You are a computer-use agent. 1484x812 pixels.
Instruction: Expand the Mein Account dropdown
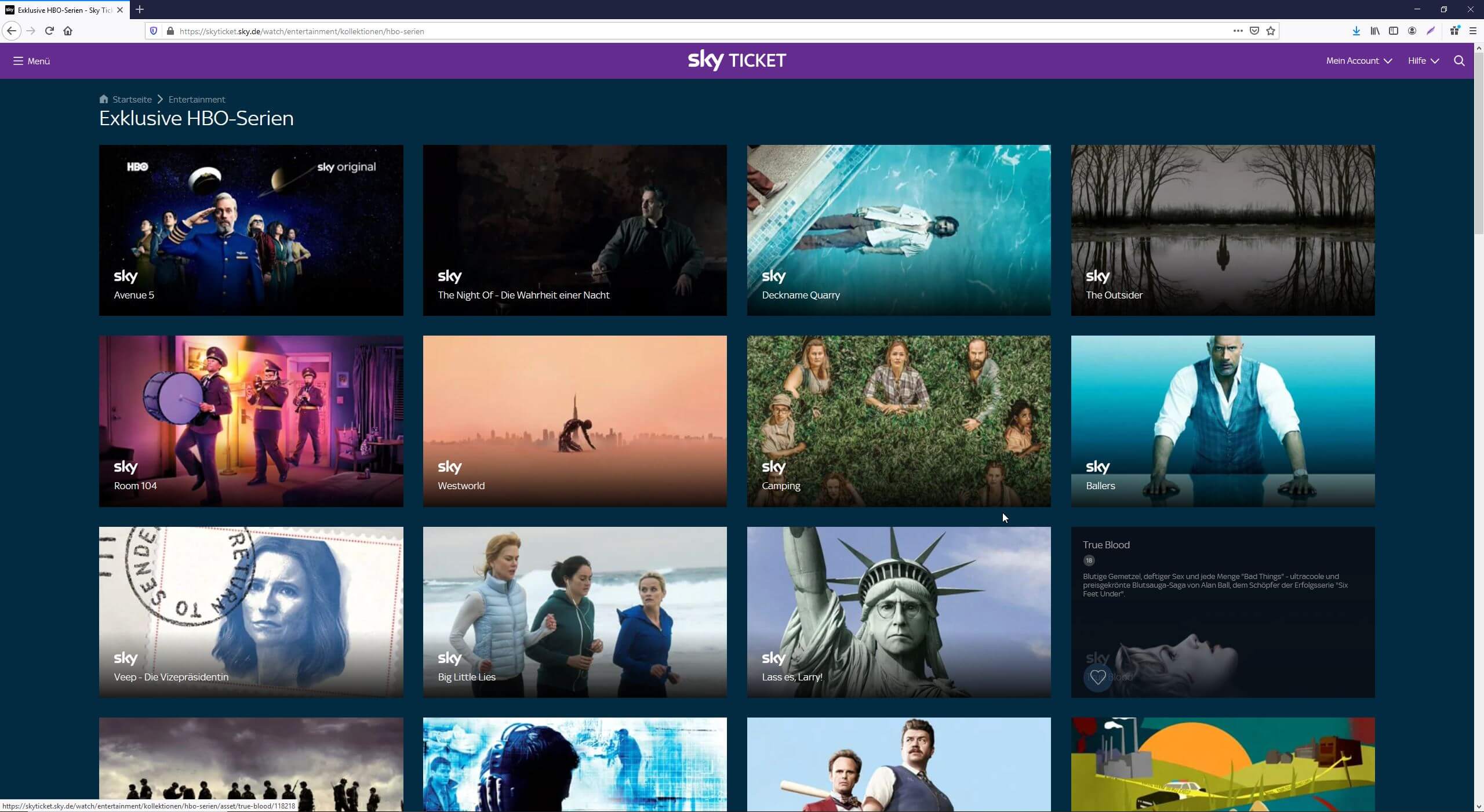[1358, 61]
